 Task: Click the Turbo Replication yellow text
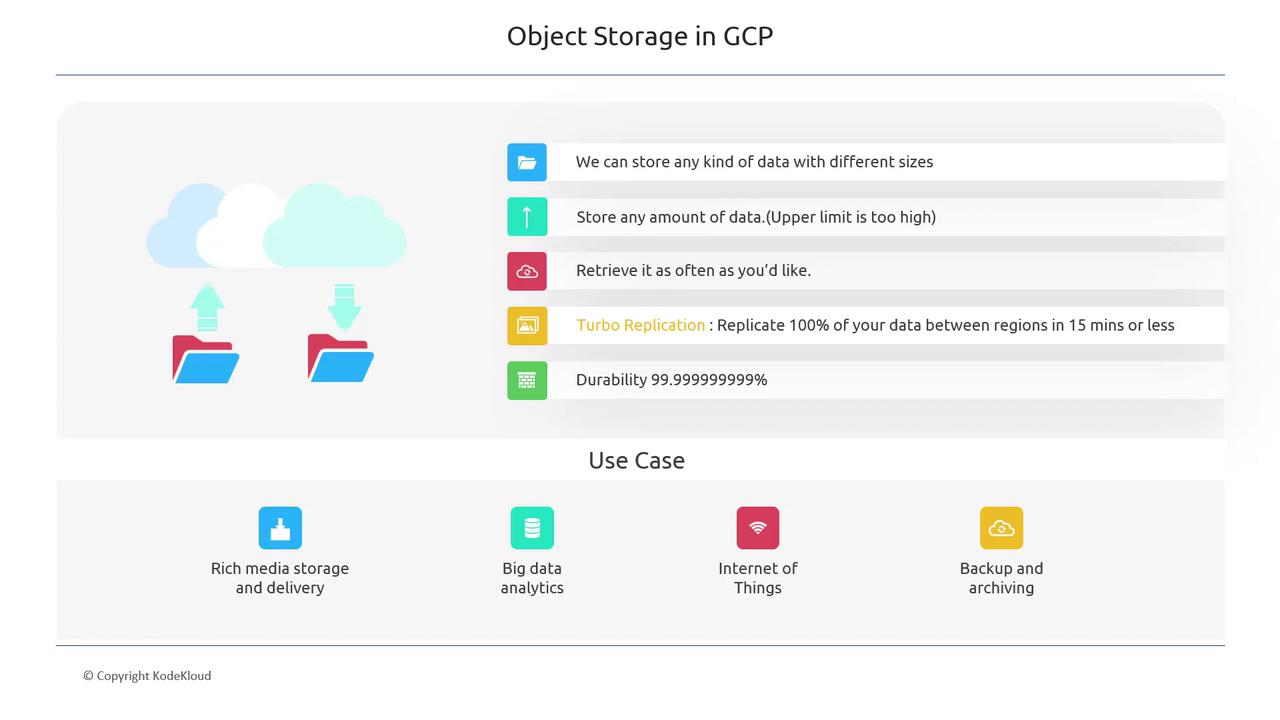(641, 325)
